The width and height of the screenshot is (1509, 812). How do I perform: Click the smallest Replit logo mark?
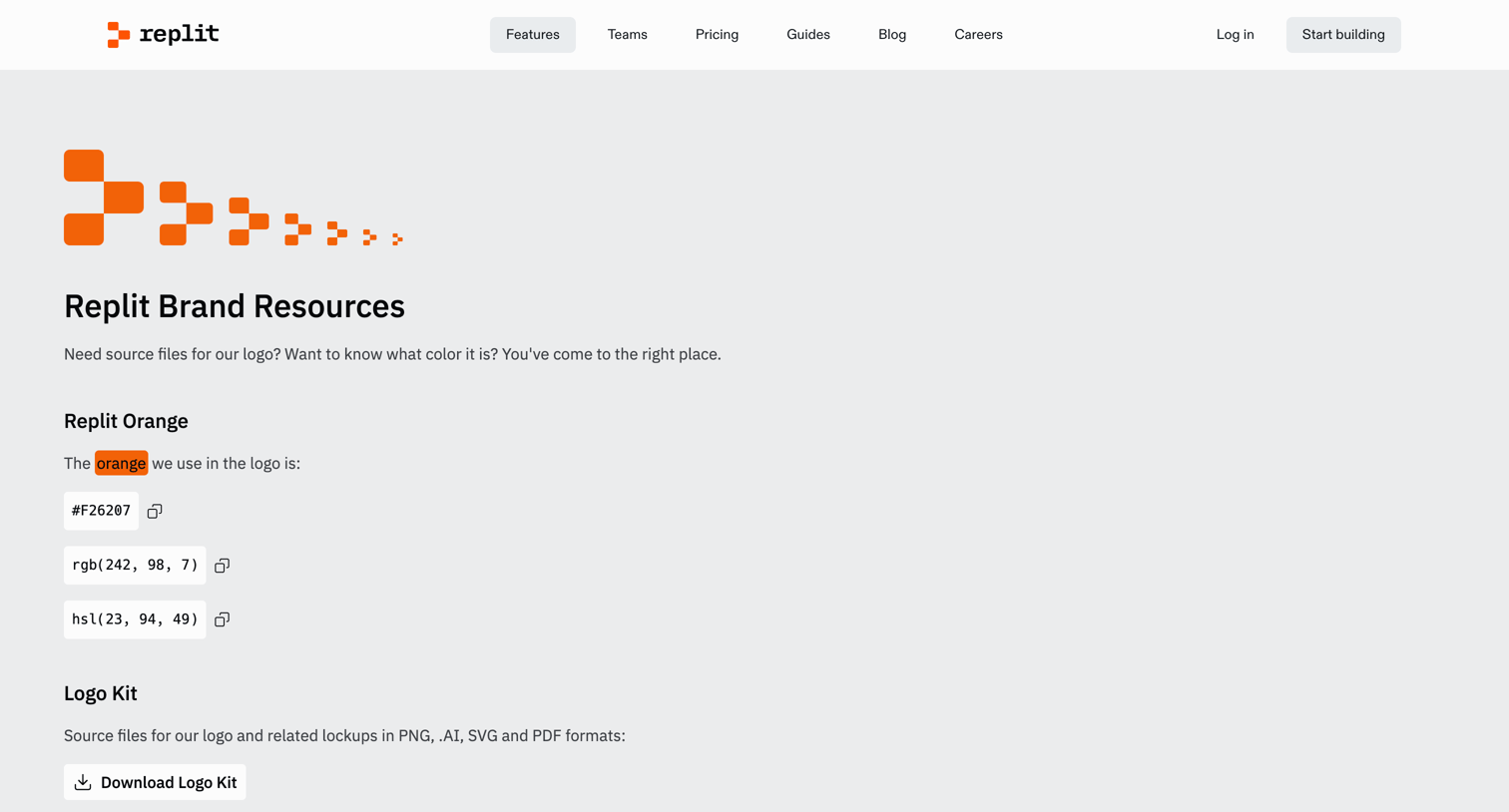[397, 239]
